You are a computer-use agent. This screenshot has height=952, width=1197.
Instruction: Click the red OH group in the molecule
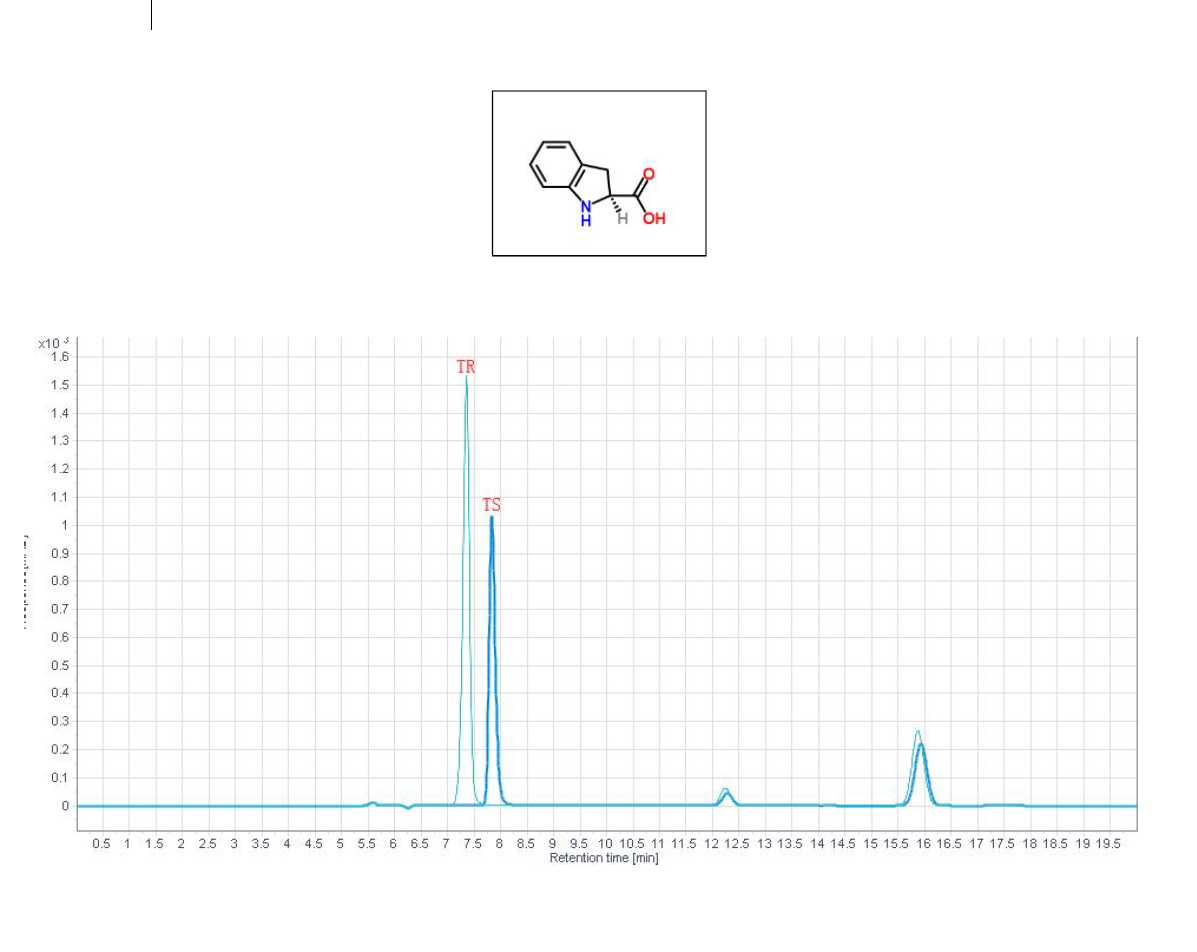(x=654, y=218)
